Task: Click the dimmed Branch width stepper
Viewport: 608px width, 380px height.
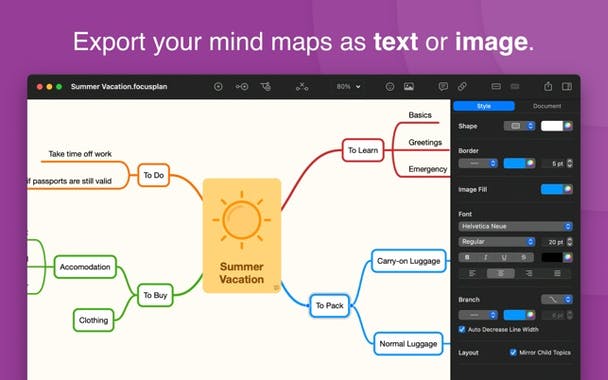Action: coord(570,315)
